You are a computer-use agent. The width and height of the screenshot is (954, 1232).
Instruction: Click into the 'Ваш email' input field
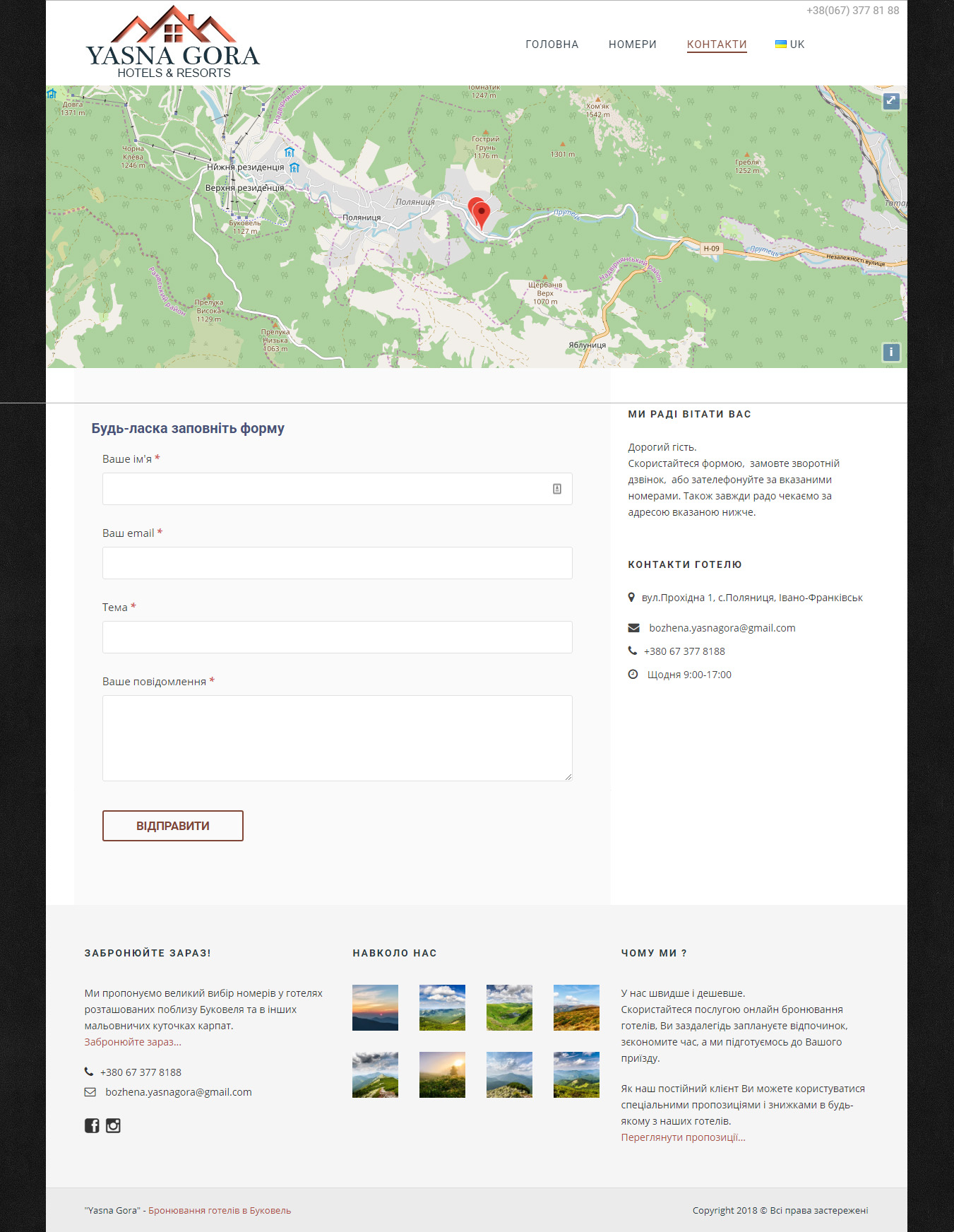pyautogui.click(x=338, y=563)
